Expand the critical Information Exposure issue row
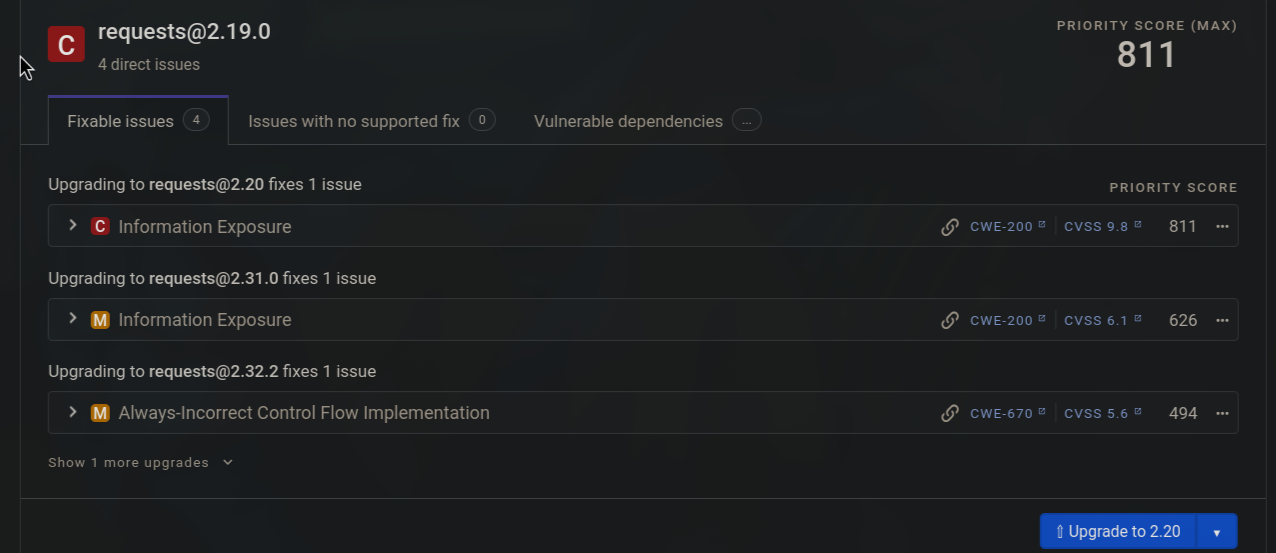The height and width of the screenshot is (553, 1276). click(72, 226)
